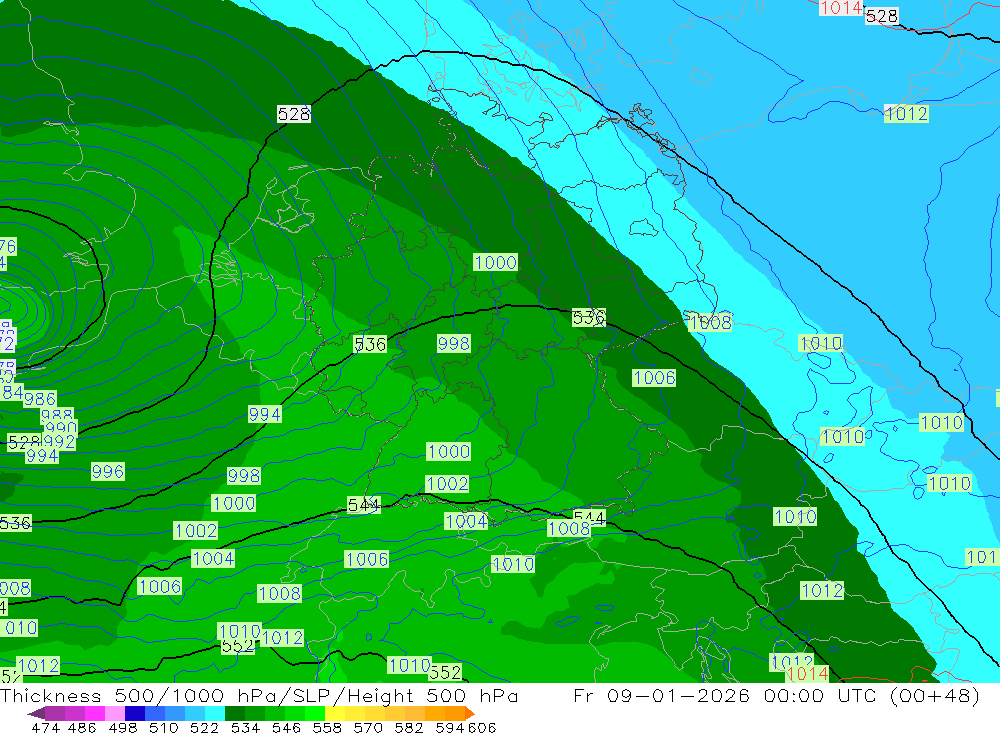1000x733 pixels.
Task: Click legend value 486
Action: [82, 728]
